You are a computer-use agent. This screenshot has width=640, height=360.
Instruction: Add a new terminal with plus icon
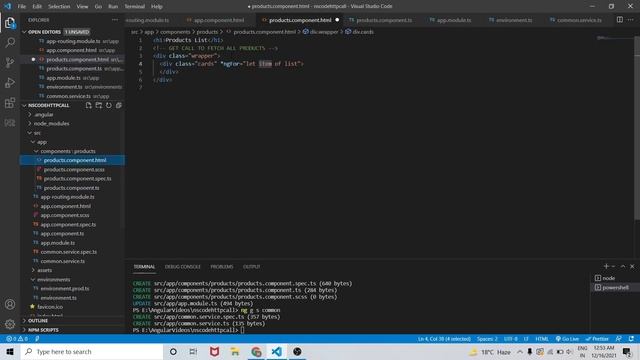606,266
